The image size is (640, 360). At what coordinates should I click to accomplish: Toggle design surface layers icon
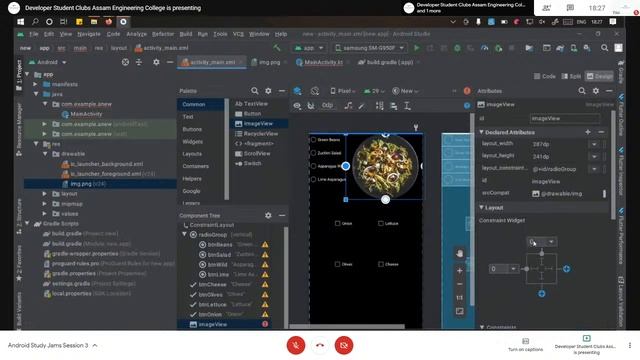click(298, 91)
